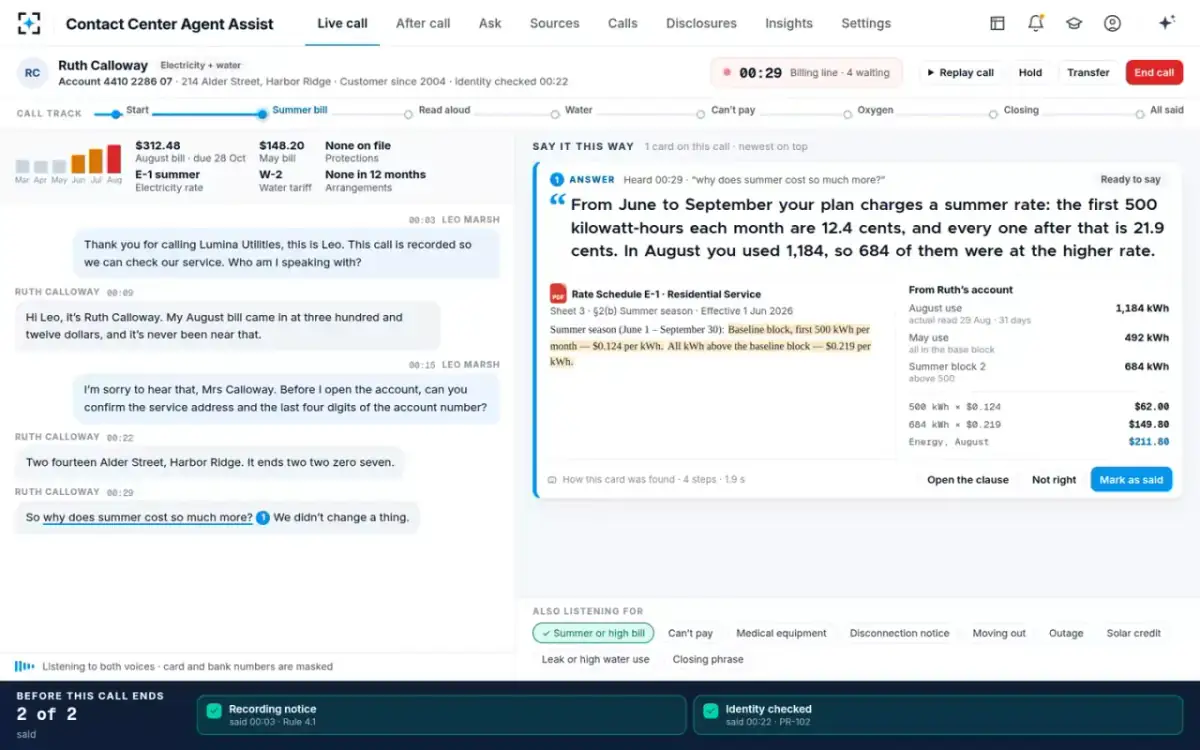
Task: Toggle the Solar credit listener chip
Action: (x=1134, y=633)
